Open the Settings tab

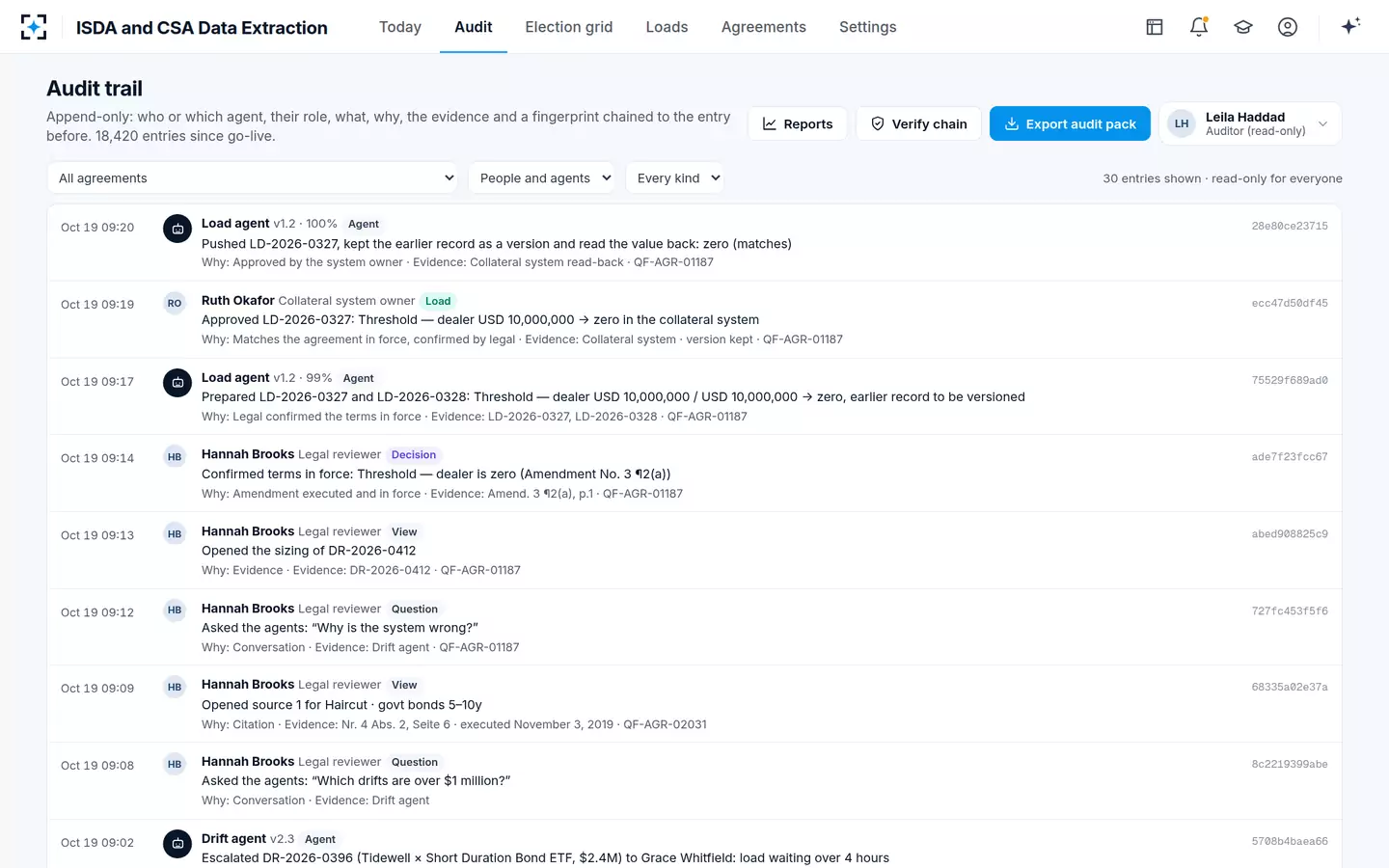tap(867, 27)
